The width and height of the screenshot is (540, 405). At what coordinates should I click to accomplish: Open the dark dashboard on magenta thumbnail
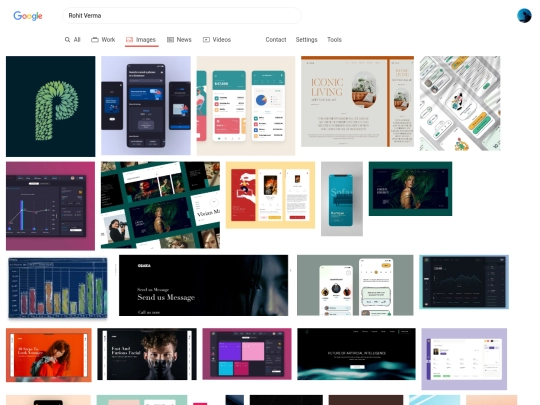(50, 206)
